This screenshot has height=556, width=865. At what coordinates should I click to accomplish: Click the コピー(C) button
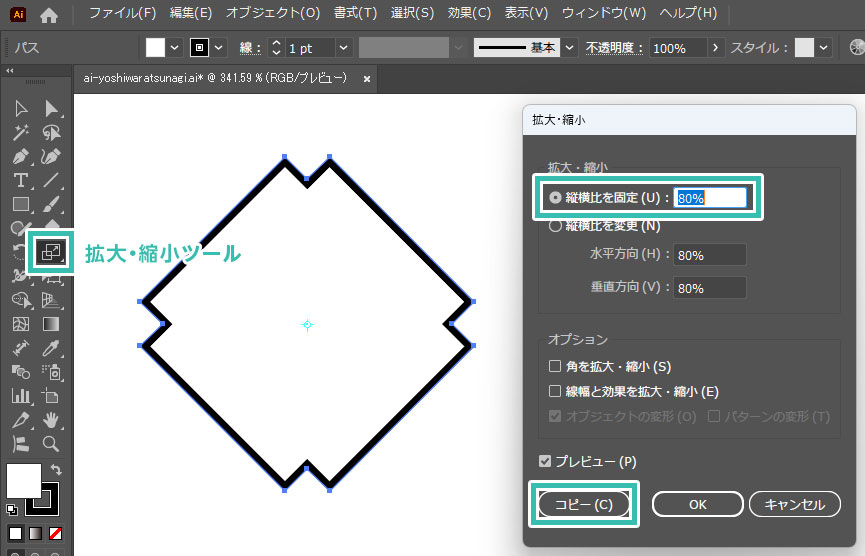585,505
